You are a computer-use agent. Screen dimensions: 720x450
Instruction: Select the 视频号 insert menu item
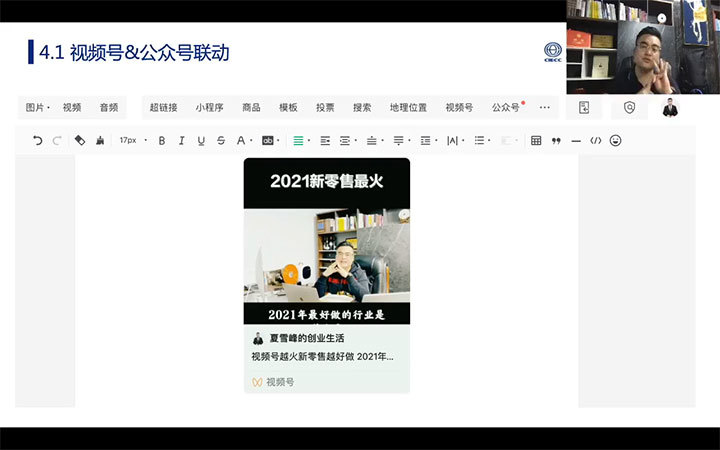tap(459, 107)
